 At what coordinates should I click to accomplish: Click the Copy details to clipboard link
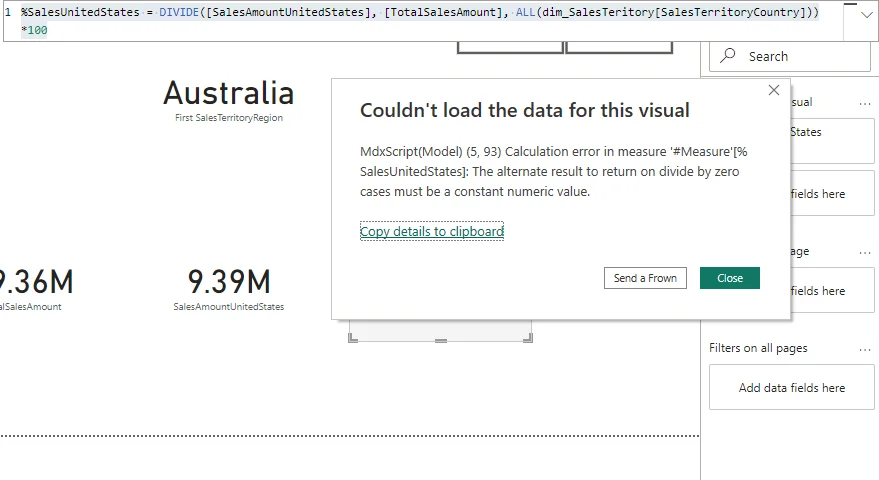tap(432, 231)
